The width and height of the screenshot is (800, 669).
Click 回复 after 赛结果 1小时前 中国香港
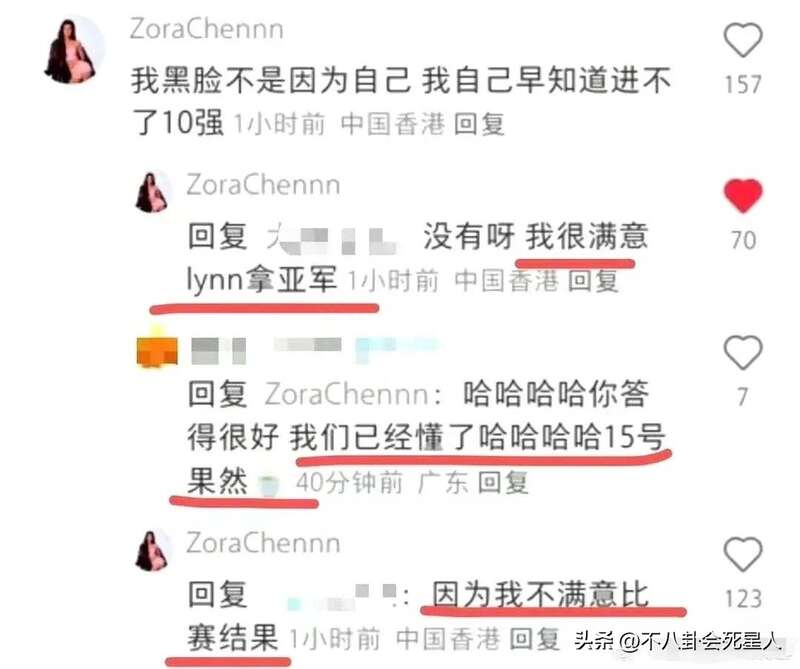(535, 639)
